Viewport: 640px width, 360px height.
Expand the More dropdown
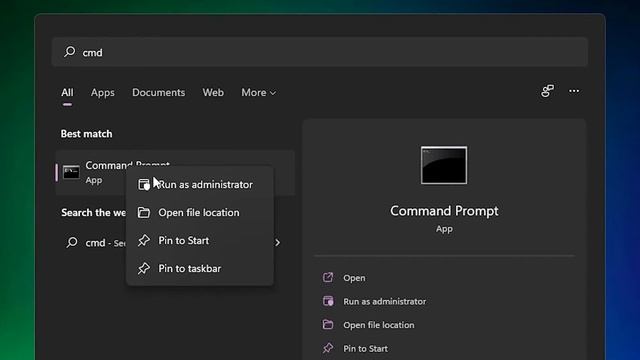(258, 93)
